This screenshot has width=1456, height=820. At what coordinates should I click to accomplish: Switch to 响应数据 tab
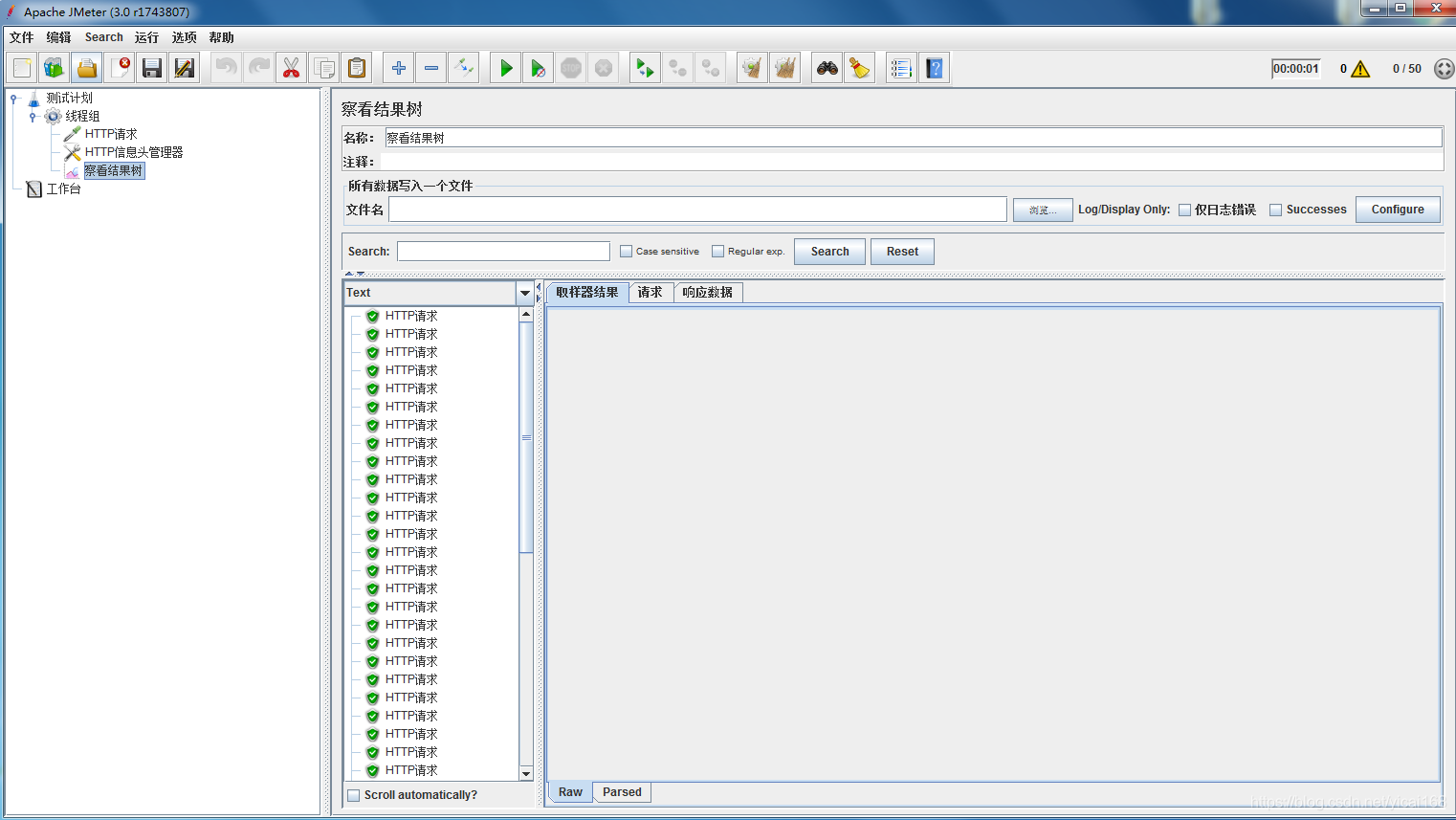pyautogui.click(x=708, y=293)
